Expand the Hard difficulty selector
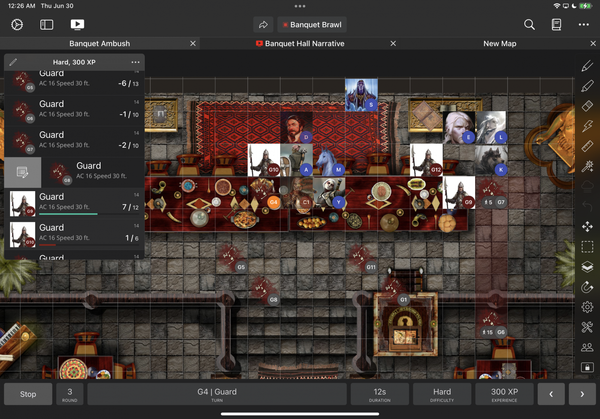This screenshot has width=600, height=419. point(441,394)
